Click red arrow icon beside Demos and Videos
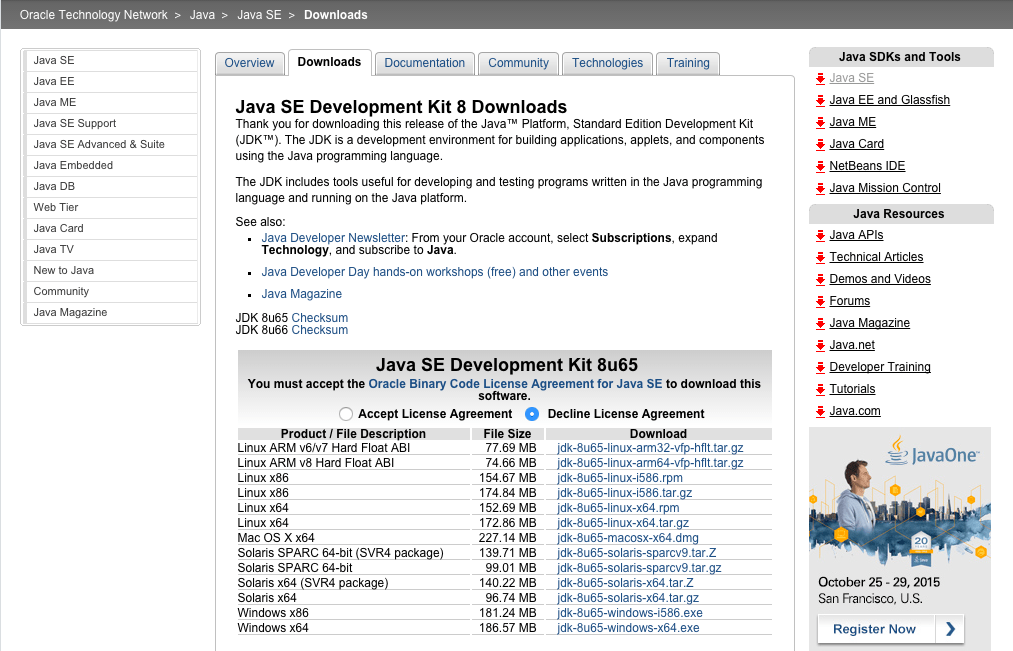1013x651 pixels. (820, 280)
